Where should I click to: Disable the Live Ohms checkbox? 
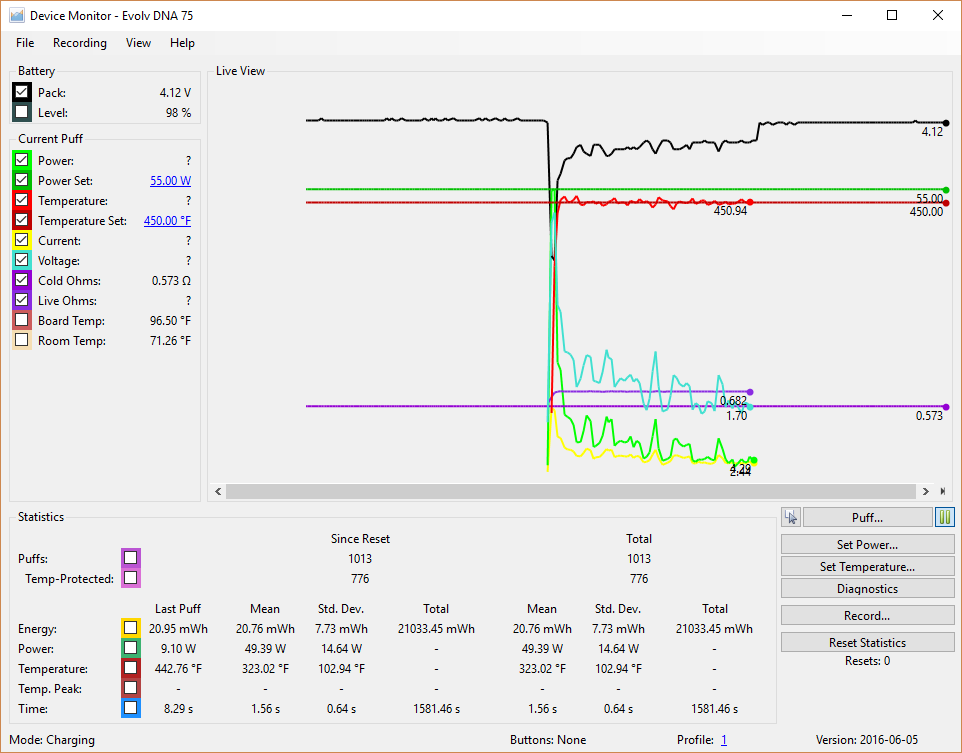(x=22, y=301)
